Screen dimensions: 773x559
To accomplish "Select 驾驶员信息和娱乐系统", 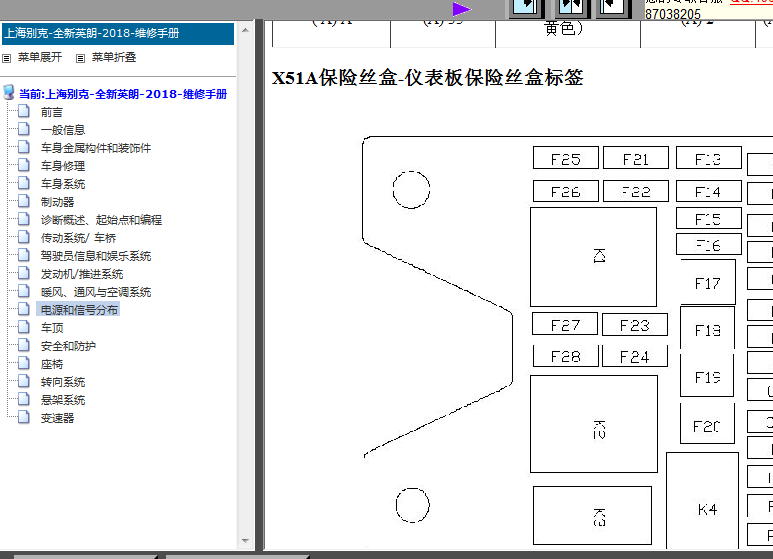I will (96, 256).
